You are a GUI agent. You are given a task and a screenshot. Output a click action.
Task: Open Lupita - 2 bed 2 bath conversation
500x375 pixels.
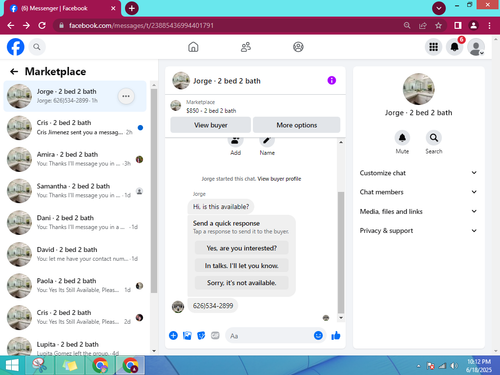click(75, 346)
